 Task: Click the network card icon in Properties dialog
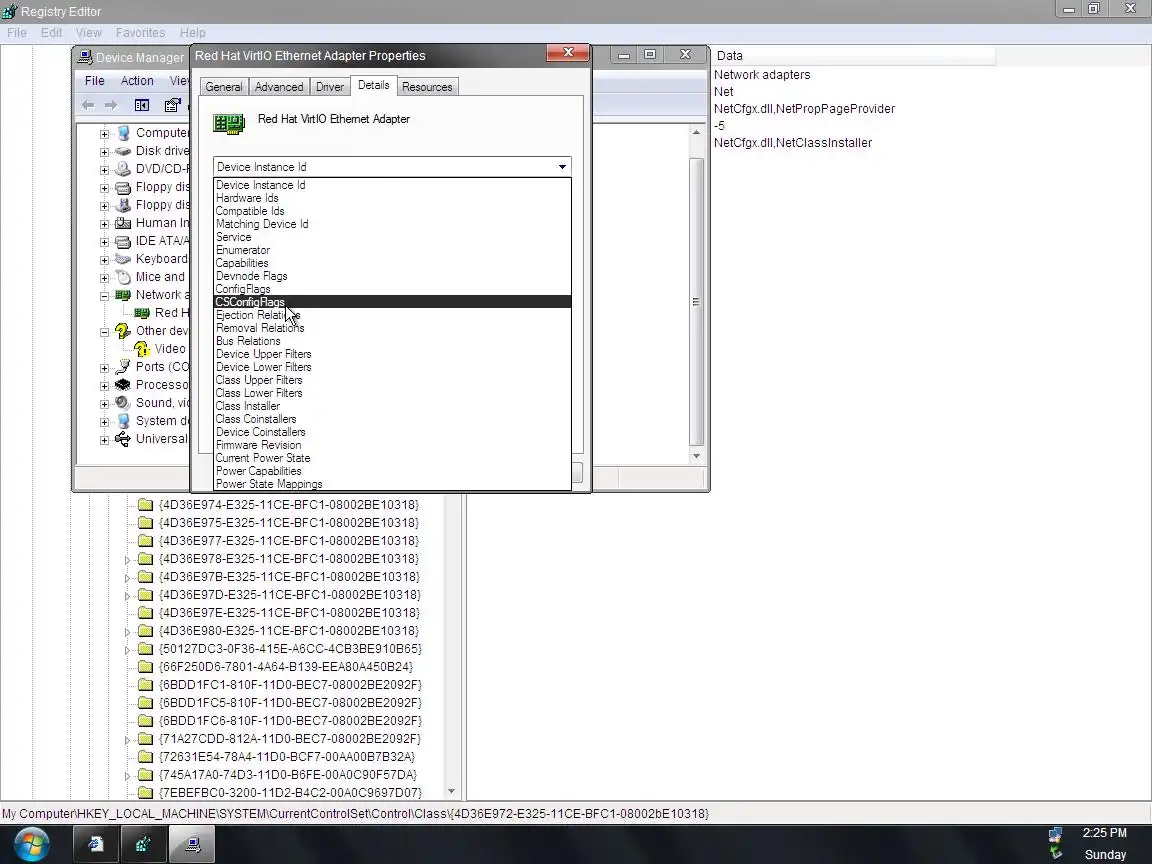pyautogui.click(x=228, y=123)
